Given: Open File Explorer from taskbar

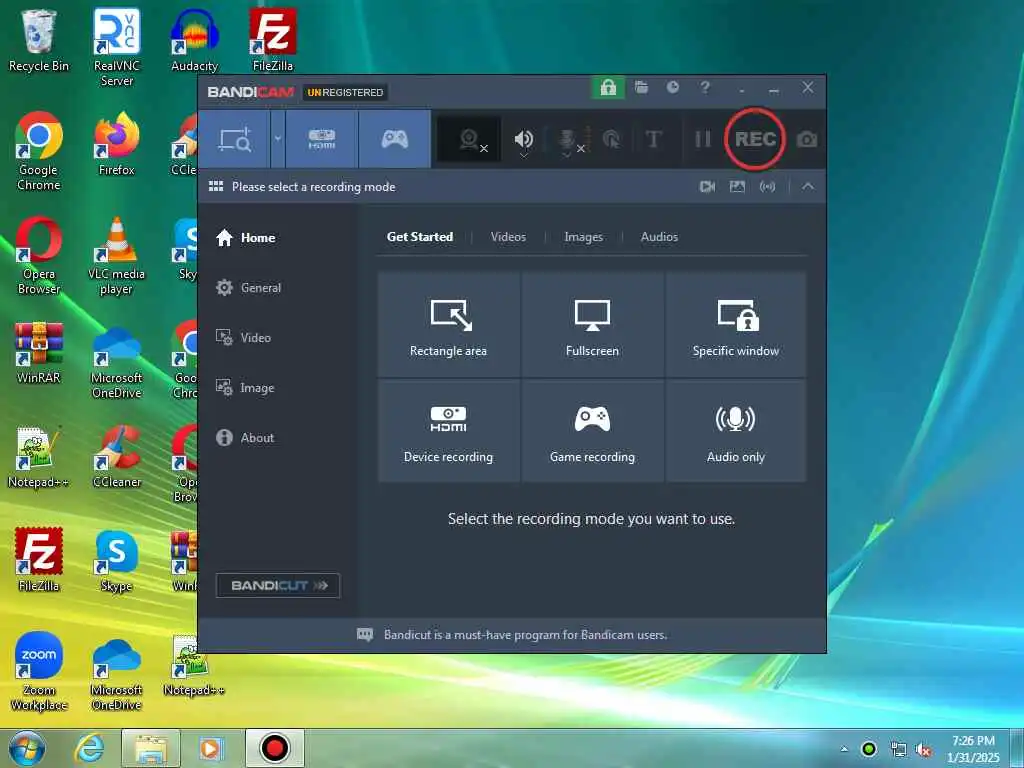Looking at the screenshot, I should (151, 748).
